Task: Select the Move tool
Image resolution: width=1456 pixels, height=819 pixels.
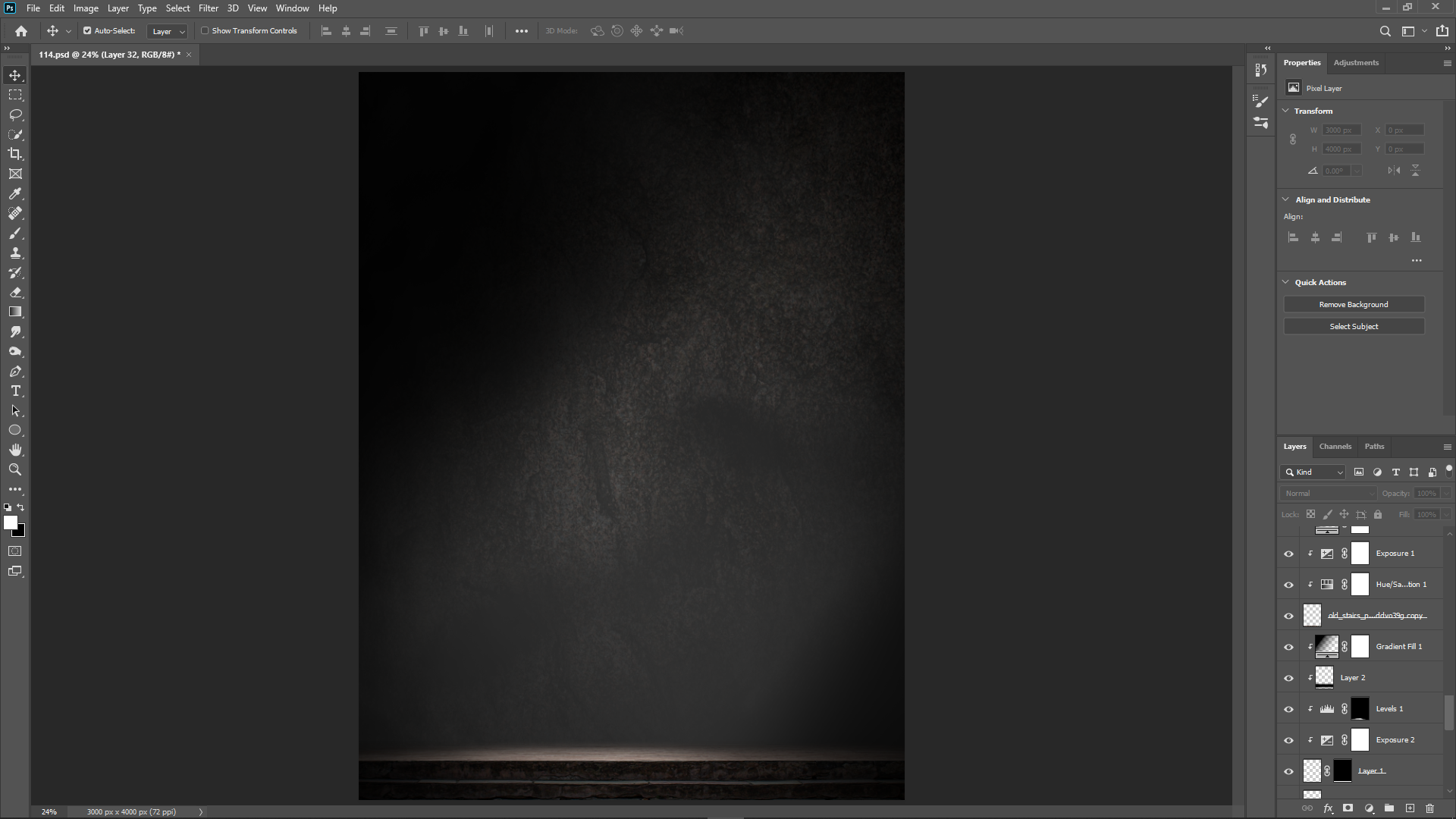Action: coord(15,75)
